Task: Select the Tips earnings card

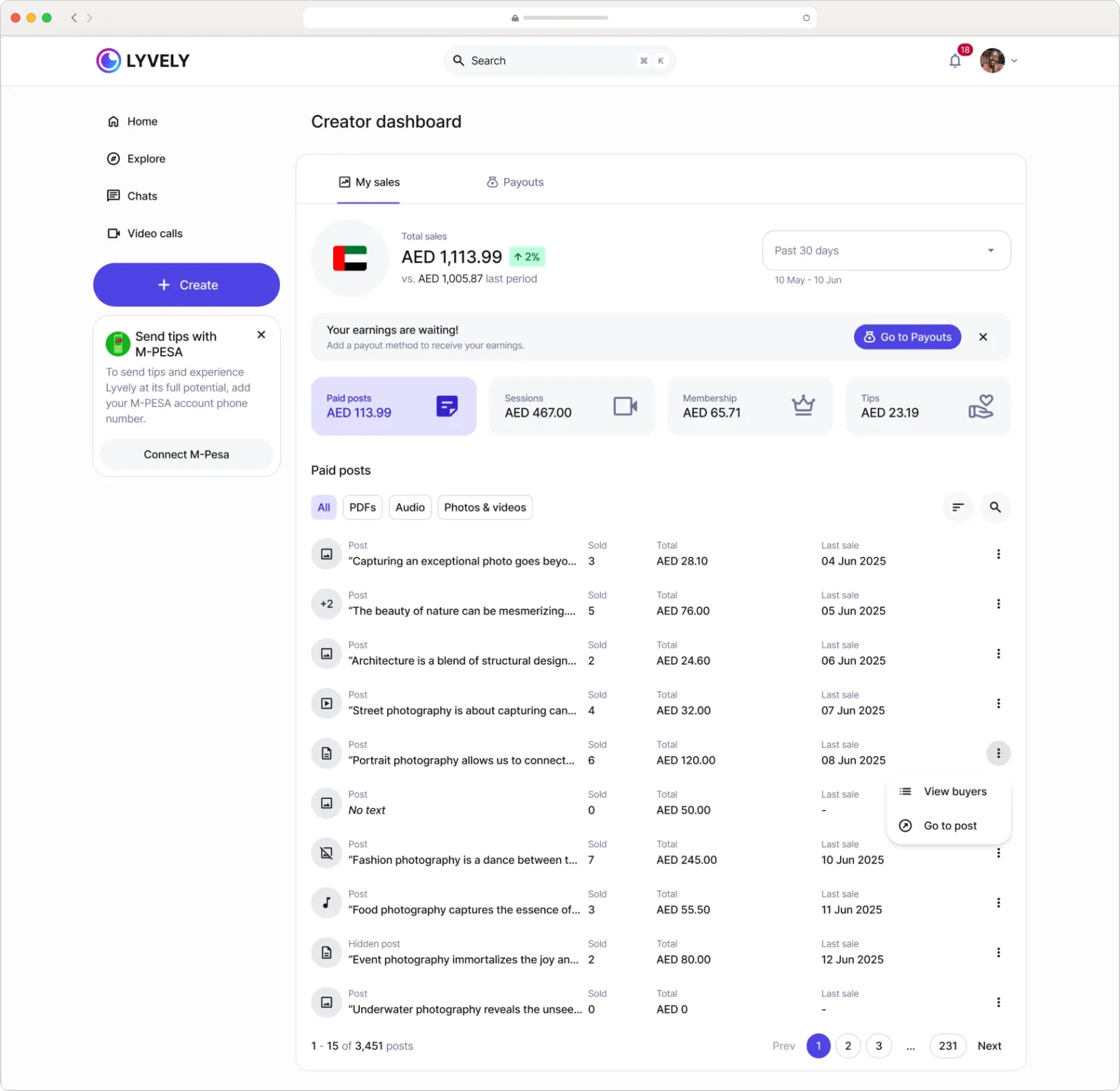Action: click(928, 406)
